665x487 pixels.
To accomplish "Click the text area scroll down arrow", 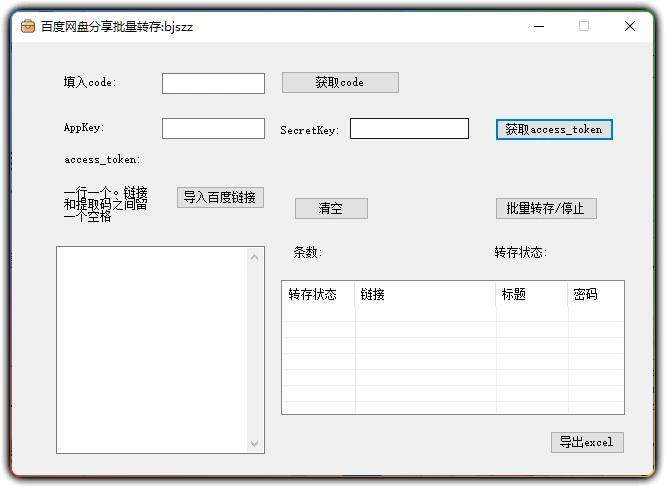I will [254, 444].
